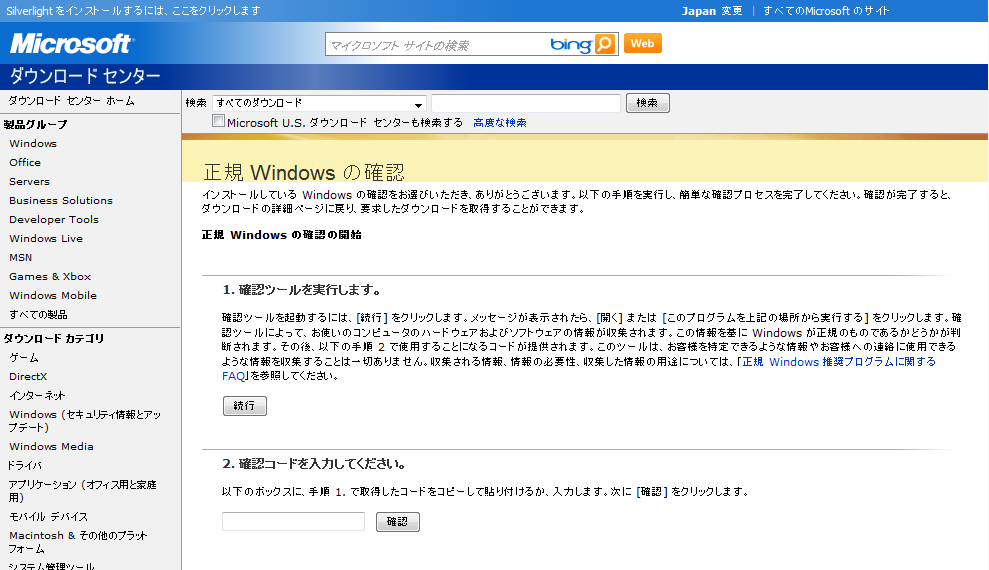Open the インターネット download category
Screen dimensions: 989x570
point(37,395)
